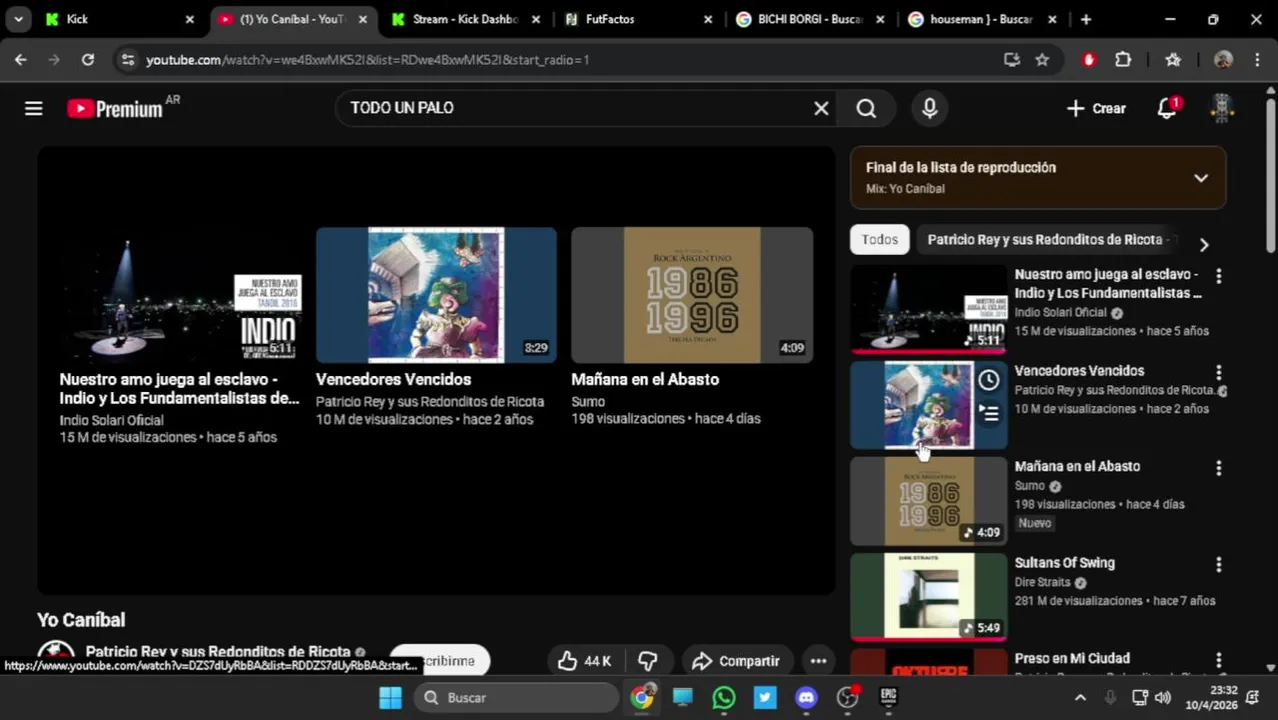
Task: Clear the search box with the X
Action: tap(821, 108)
